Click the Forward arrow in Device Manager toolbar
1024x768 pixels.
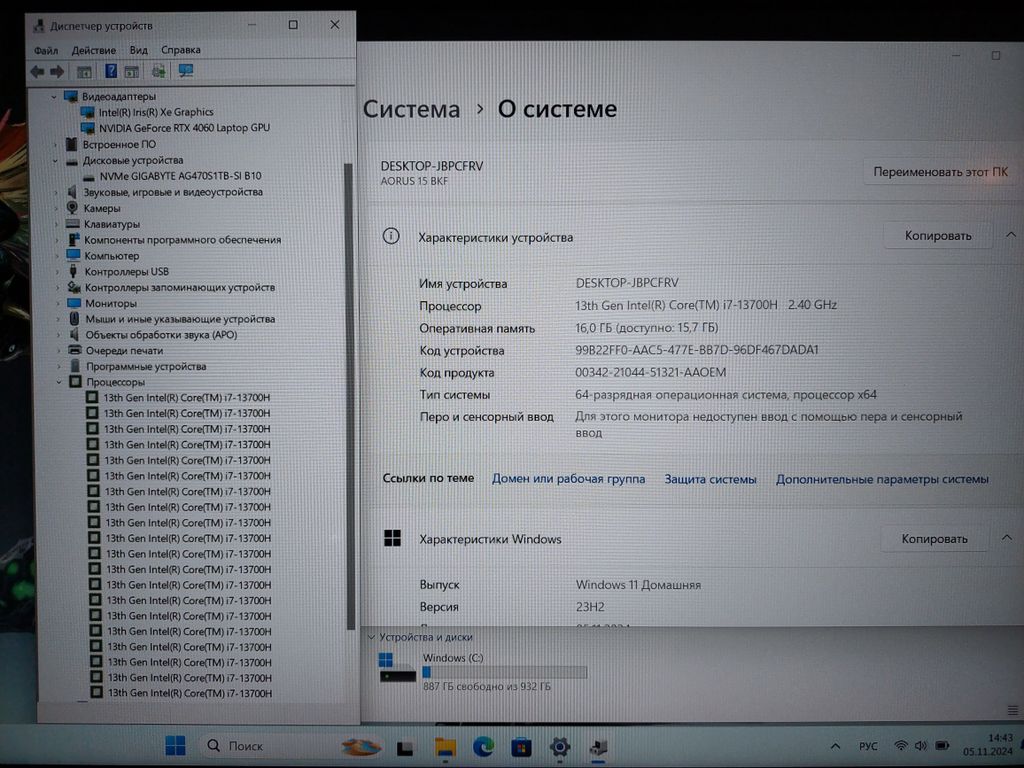[x=57, y=71]
